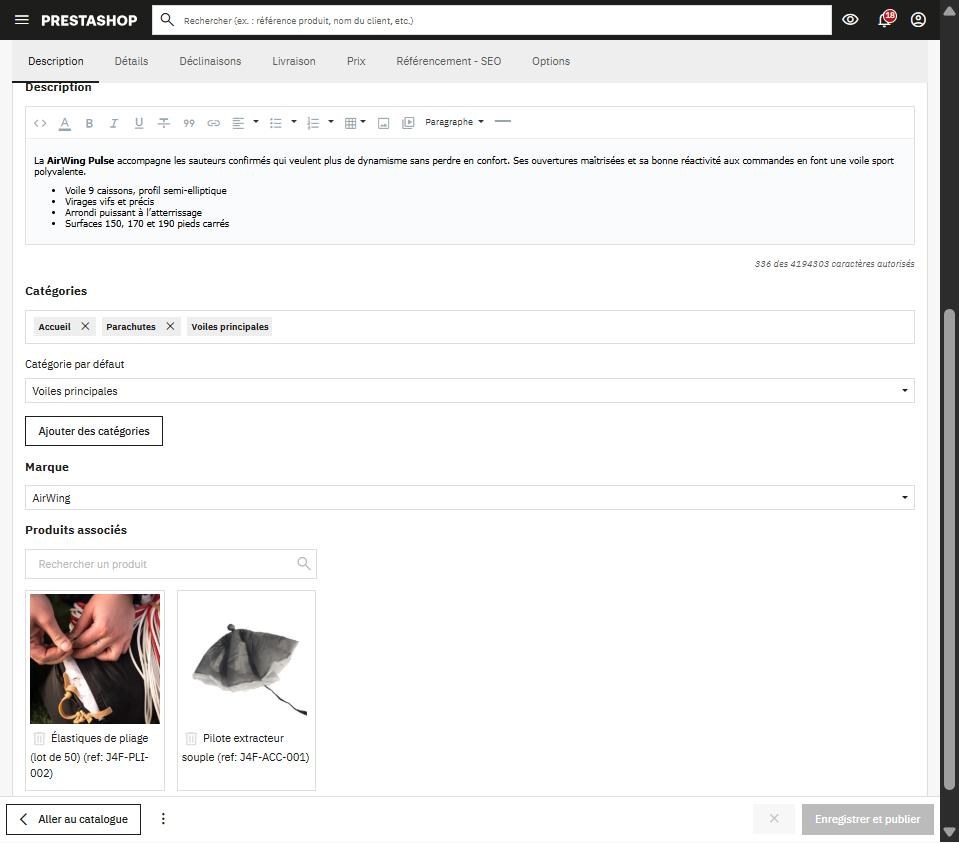Click the search magnifier icon in top bar
This screenshot has height=843, width=959.
(167, 20)
